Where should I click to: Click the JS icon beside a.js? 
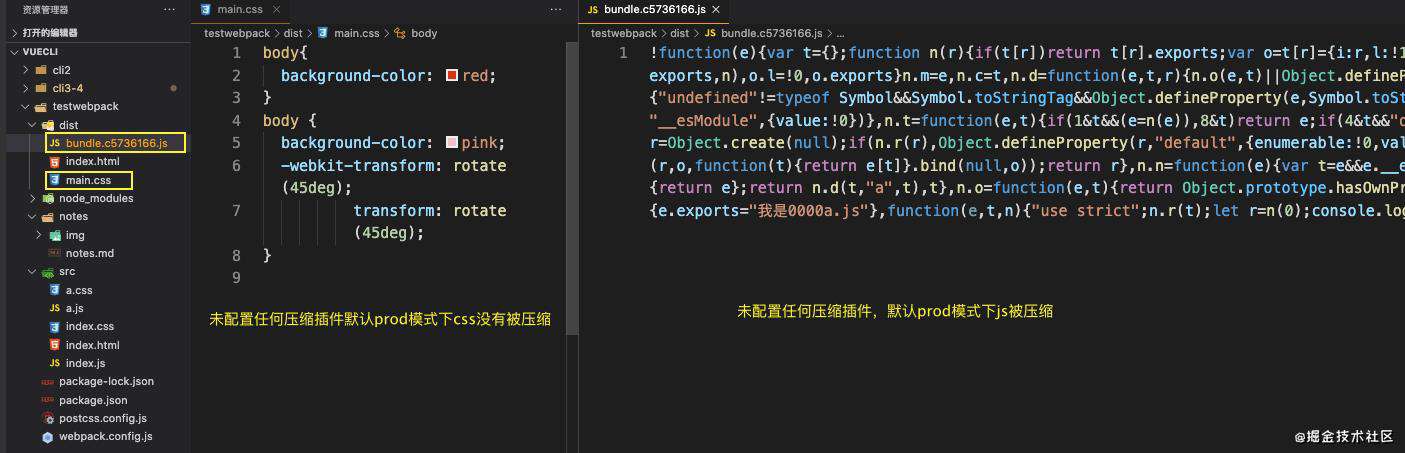54,308
